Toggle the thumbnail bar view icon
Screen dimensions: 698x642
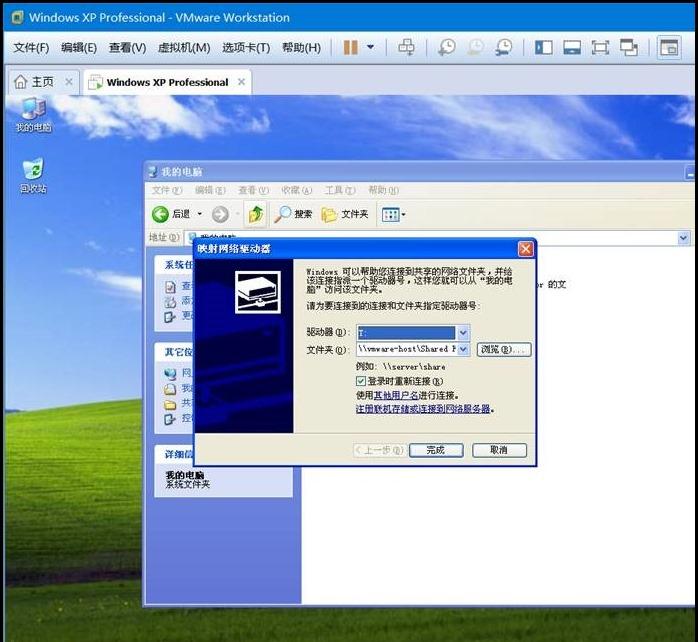tap(572, 47)
